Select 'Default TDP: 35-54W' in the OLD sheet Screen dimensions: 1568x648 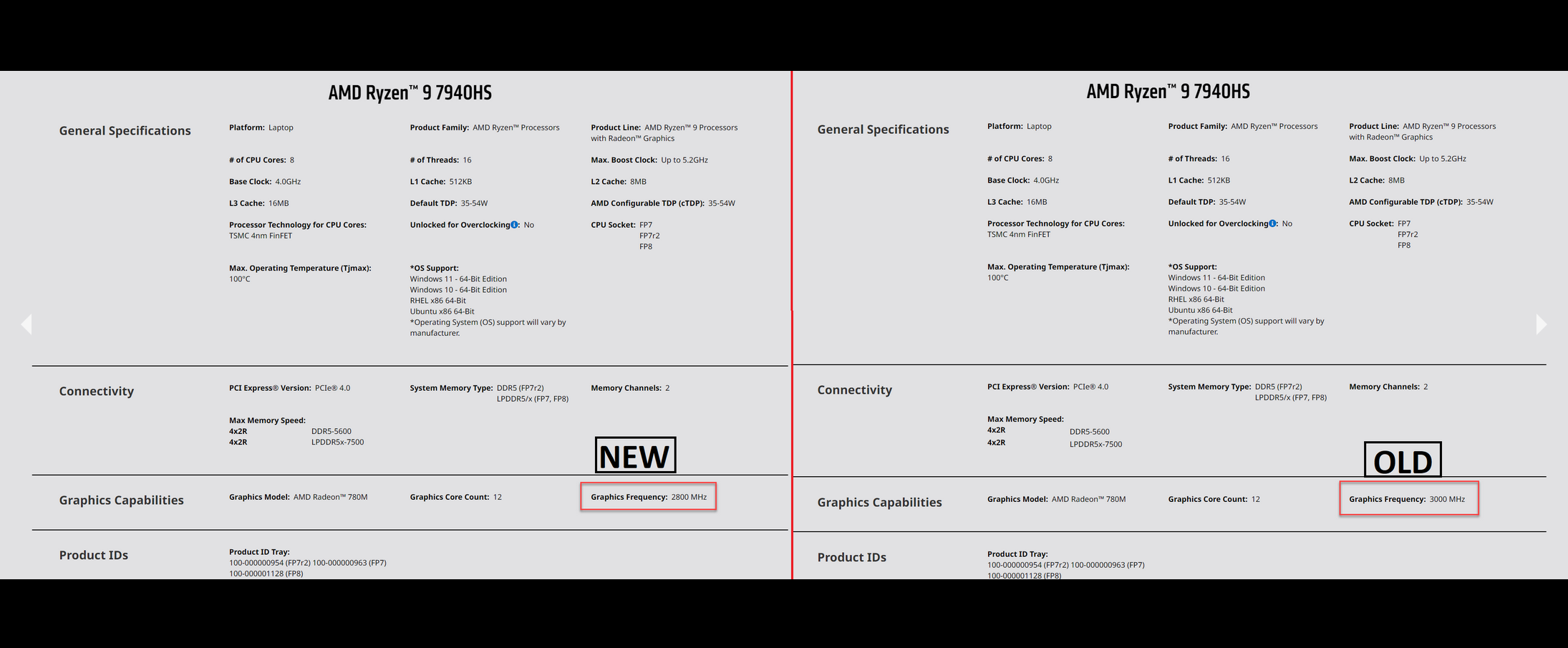pyautogui.click(x=1207, y=201)
